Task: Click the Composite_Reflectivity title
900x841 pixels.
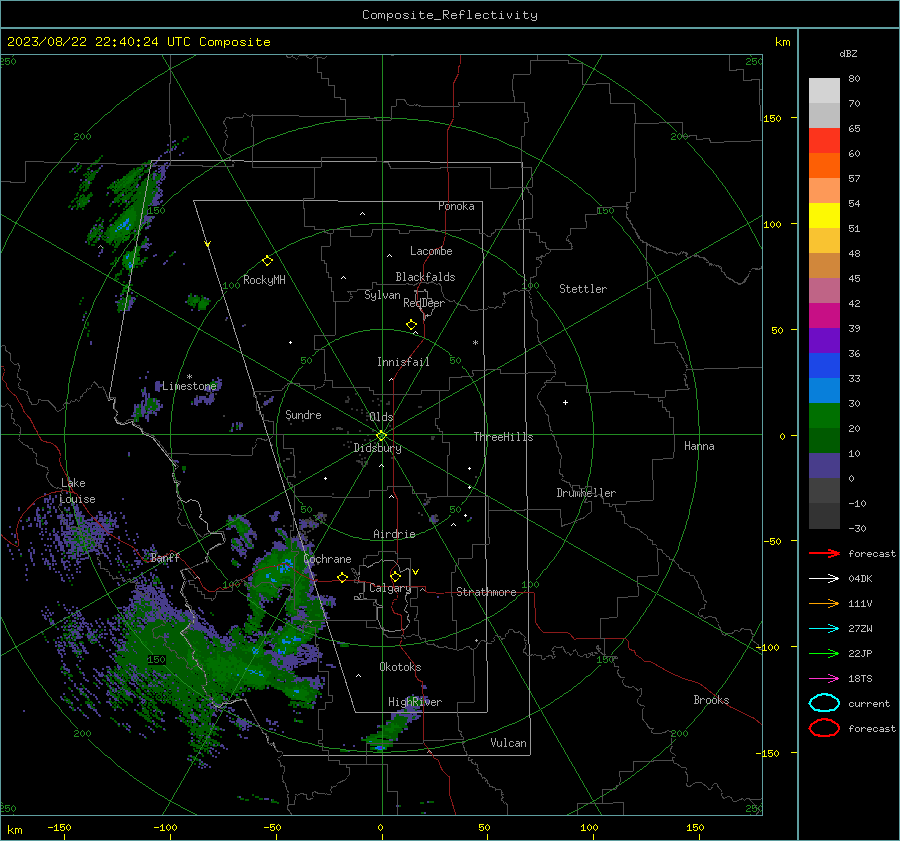Action: pos(449,15)
